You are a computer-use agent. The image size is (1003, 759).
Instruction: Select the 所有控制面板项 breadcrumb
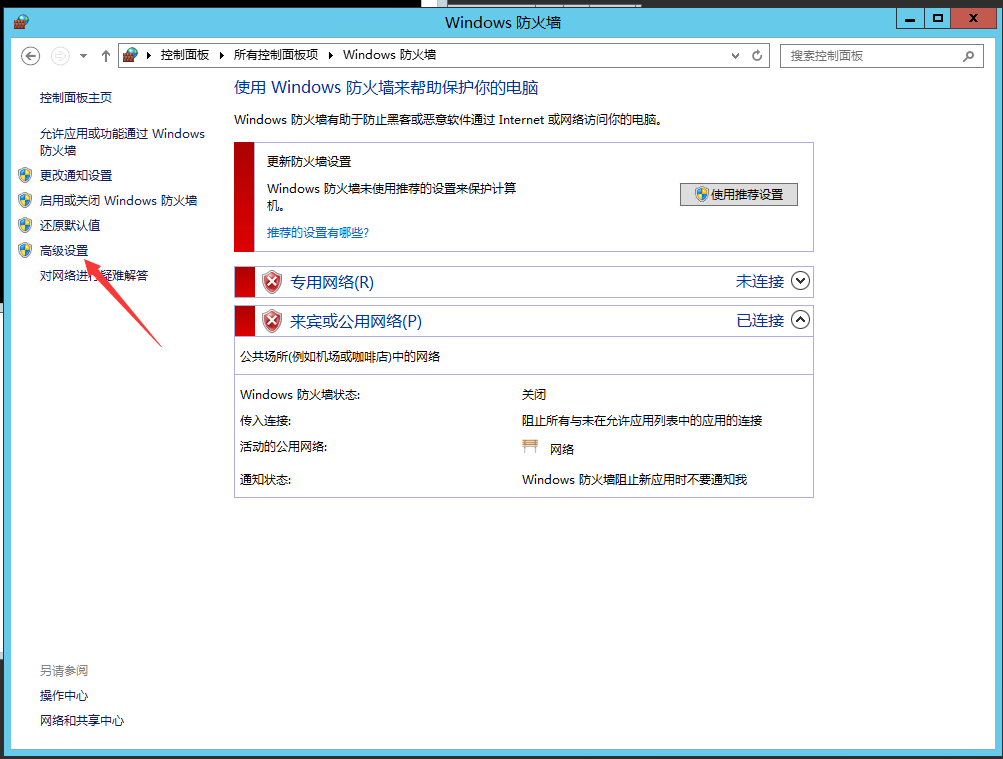coord(276,55)
